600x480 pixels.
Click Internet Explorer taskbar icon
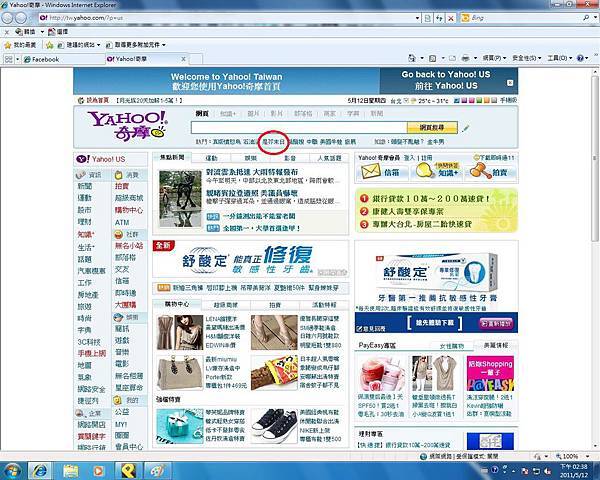pos(40,470)
